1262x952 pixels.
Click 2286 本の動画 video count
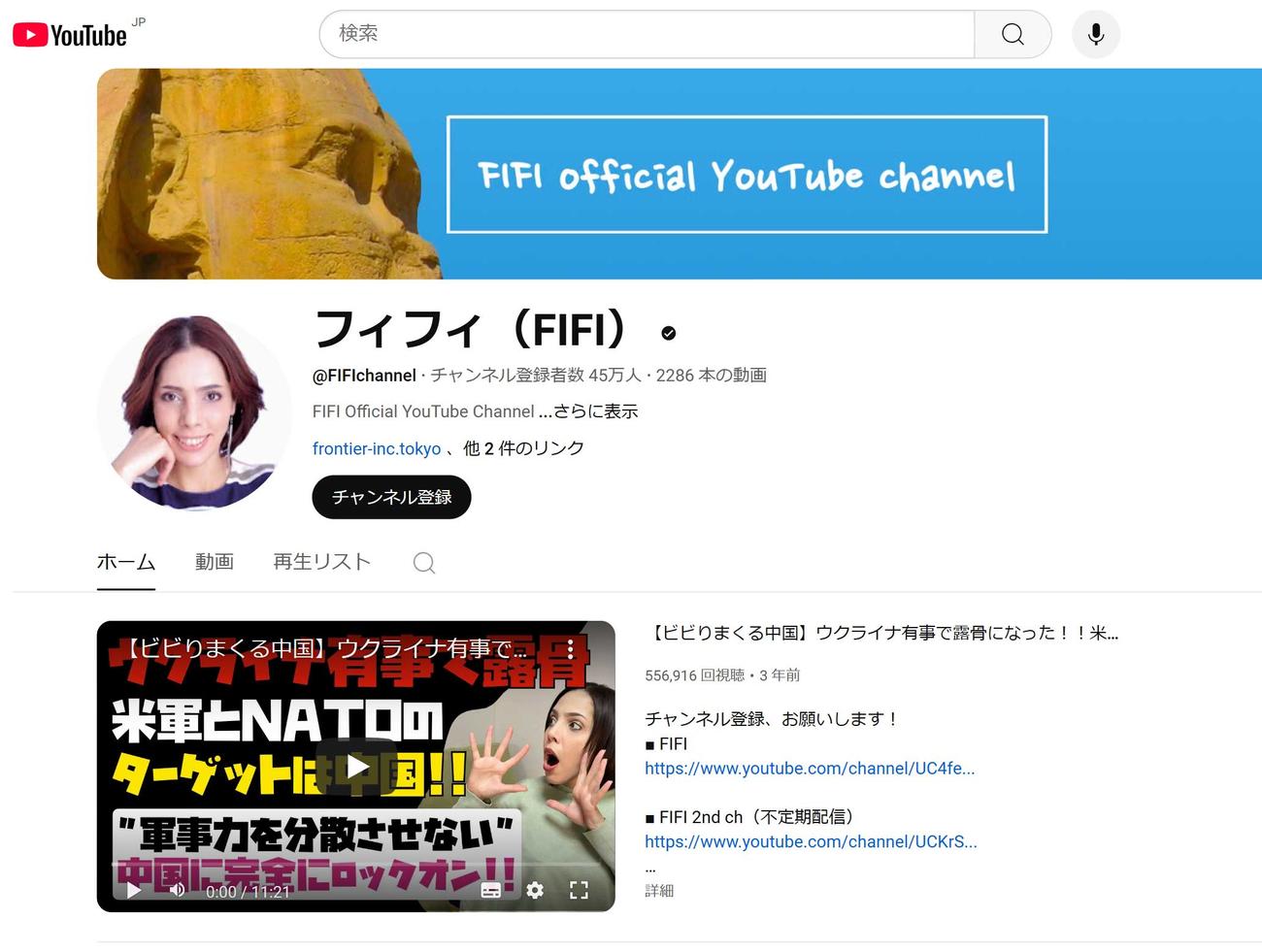pos(711,376)
